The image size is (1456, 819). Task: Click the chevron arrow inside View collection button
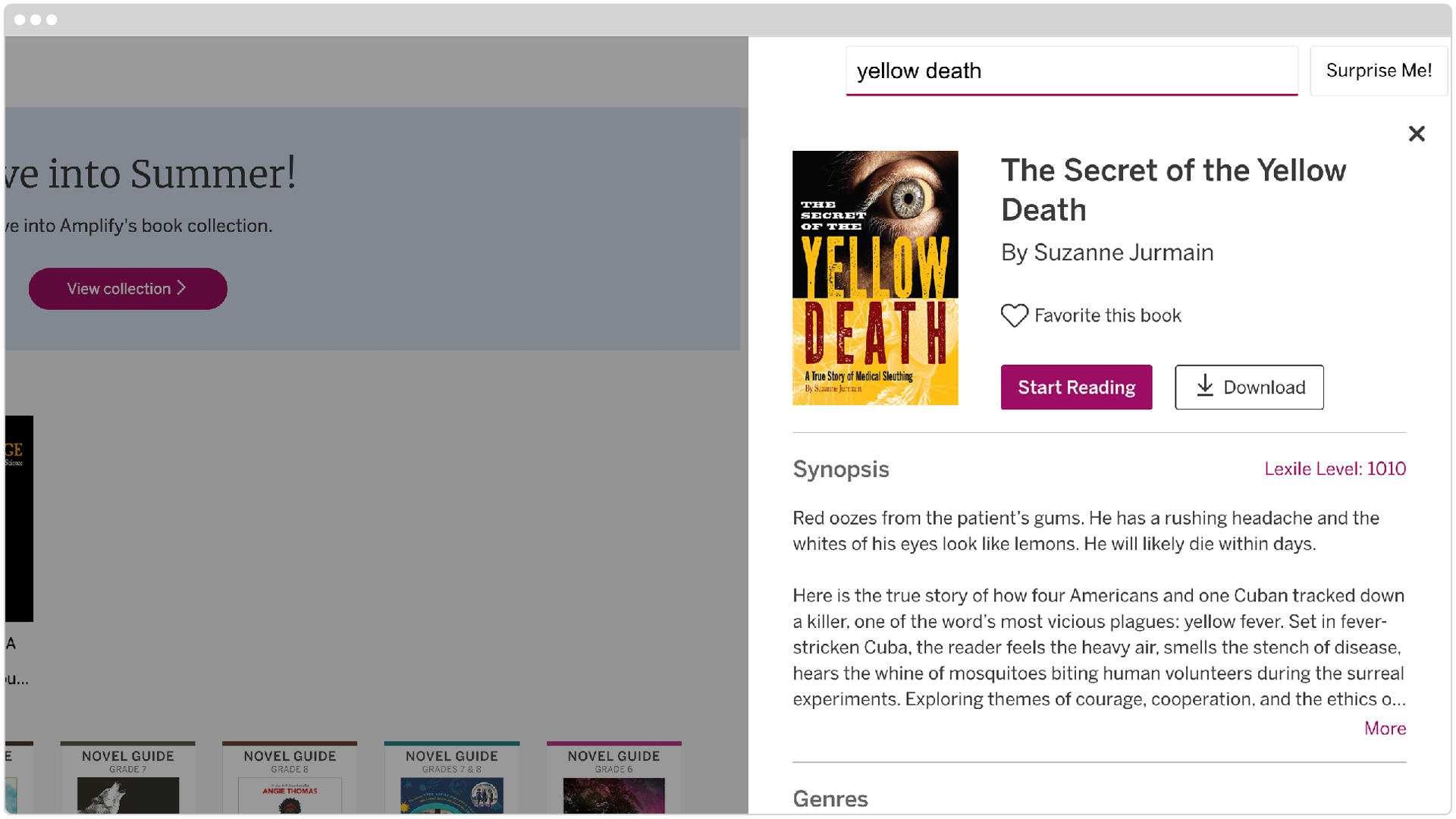point(181,288)
